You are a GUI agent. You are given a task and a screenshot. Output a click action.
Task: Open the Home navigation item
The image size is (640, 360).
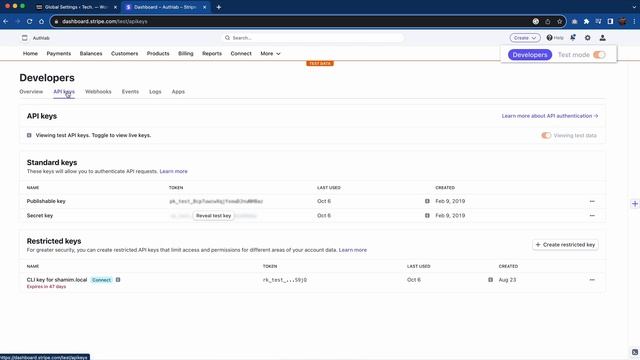coord(30,53)
